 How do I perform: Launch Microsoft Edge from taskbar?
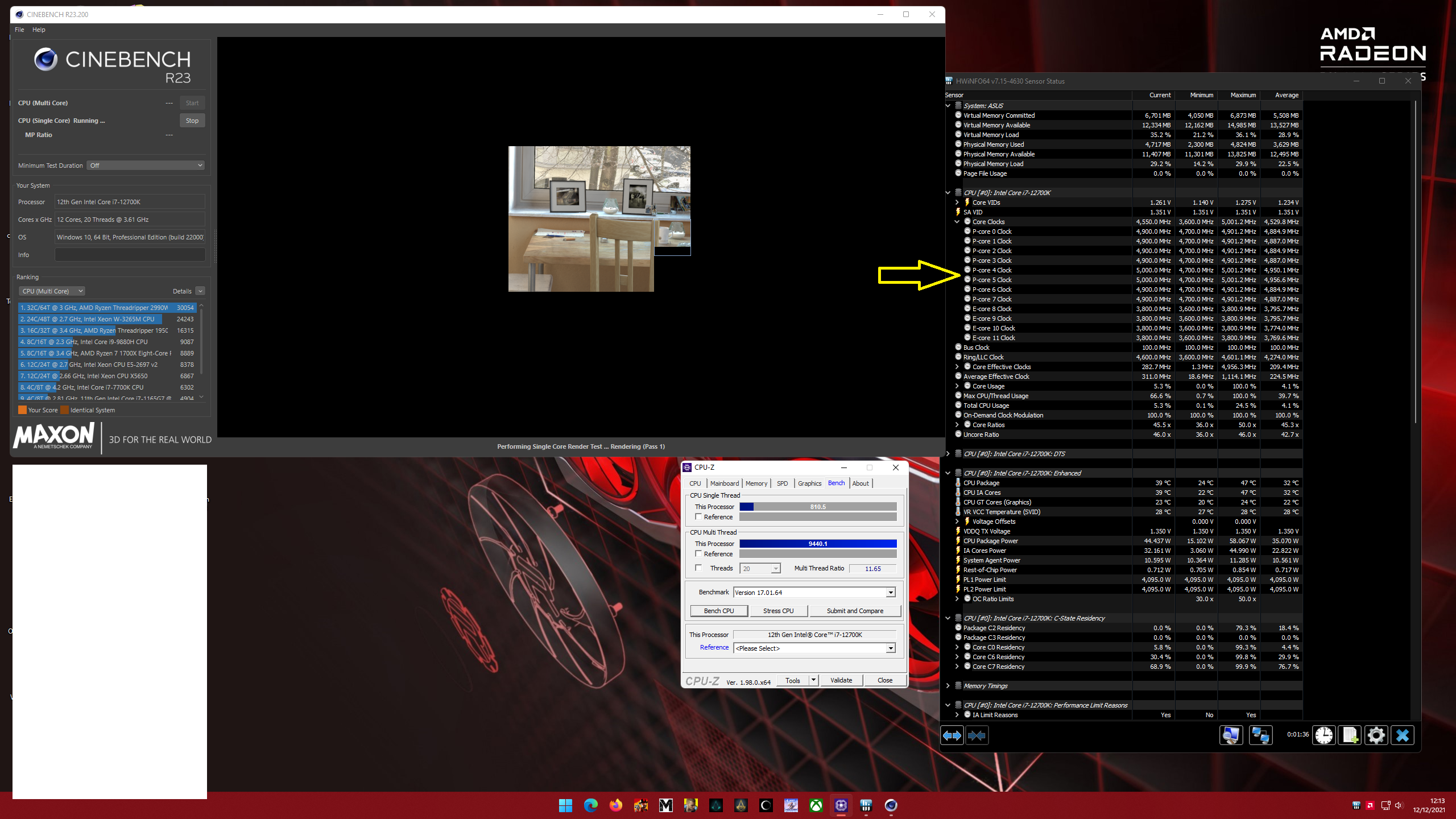(x=591, y=805)
